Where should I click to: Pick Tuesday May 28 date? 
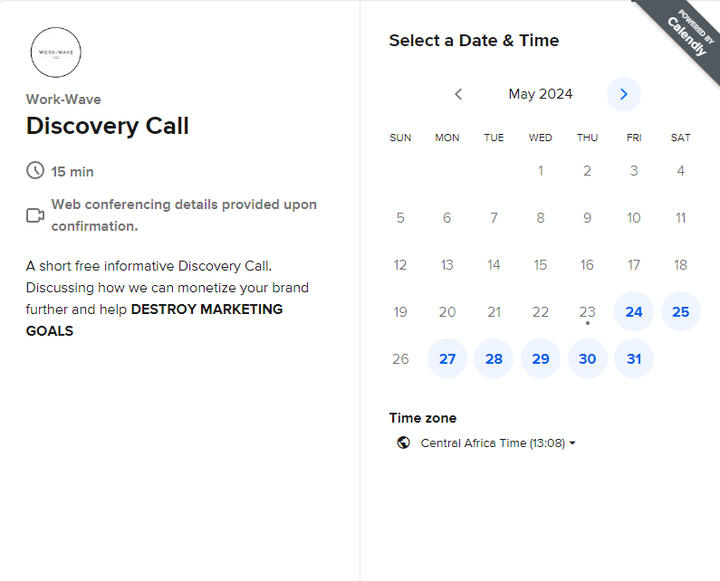click(x=493, y=359)
